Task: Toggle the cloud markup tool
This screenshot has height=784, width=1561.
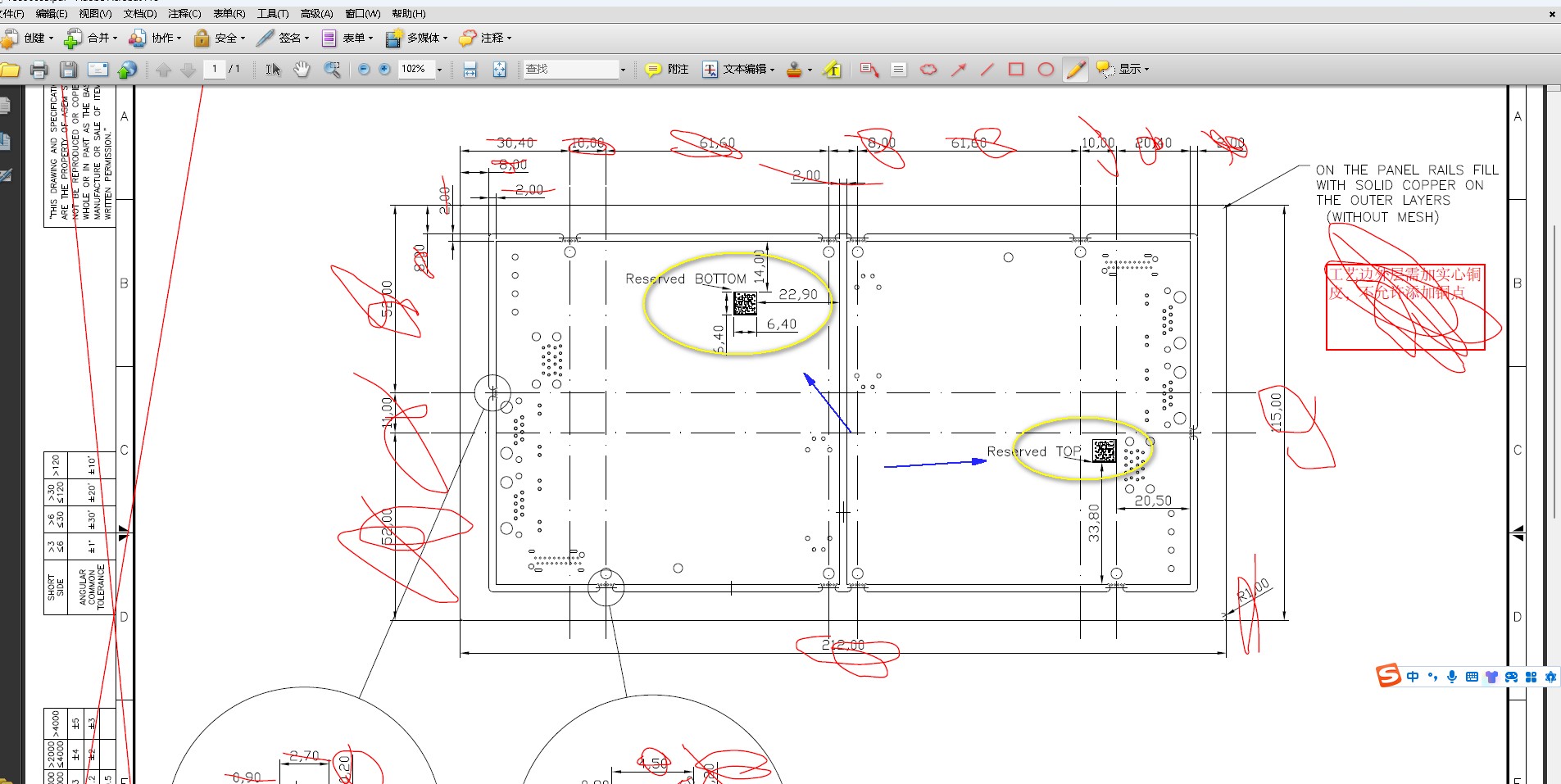Action: tap(928, 70)
